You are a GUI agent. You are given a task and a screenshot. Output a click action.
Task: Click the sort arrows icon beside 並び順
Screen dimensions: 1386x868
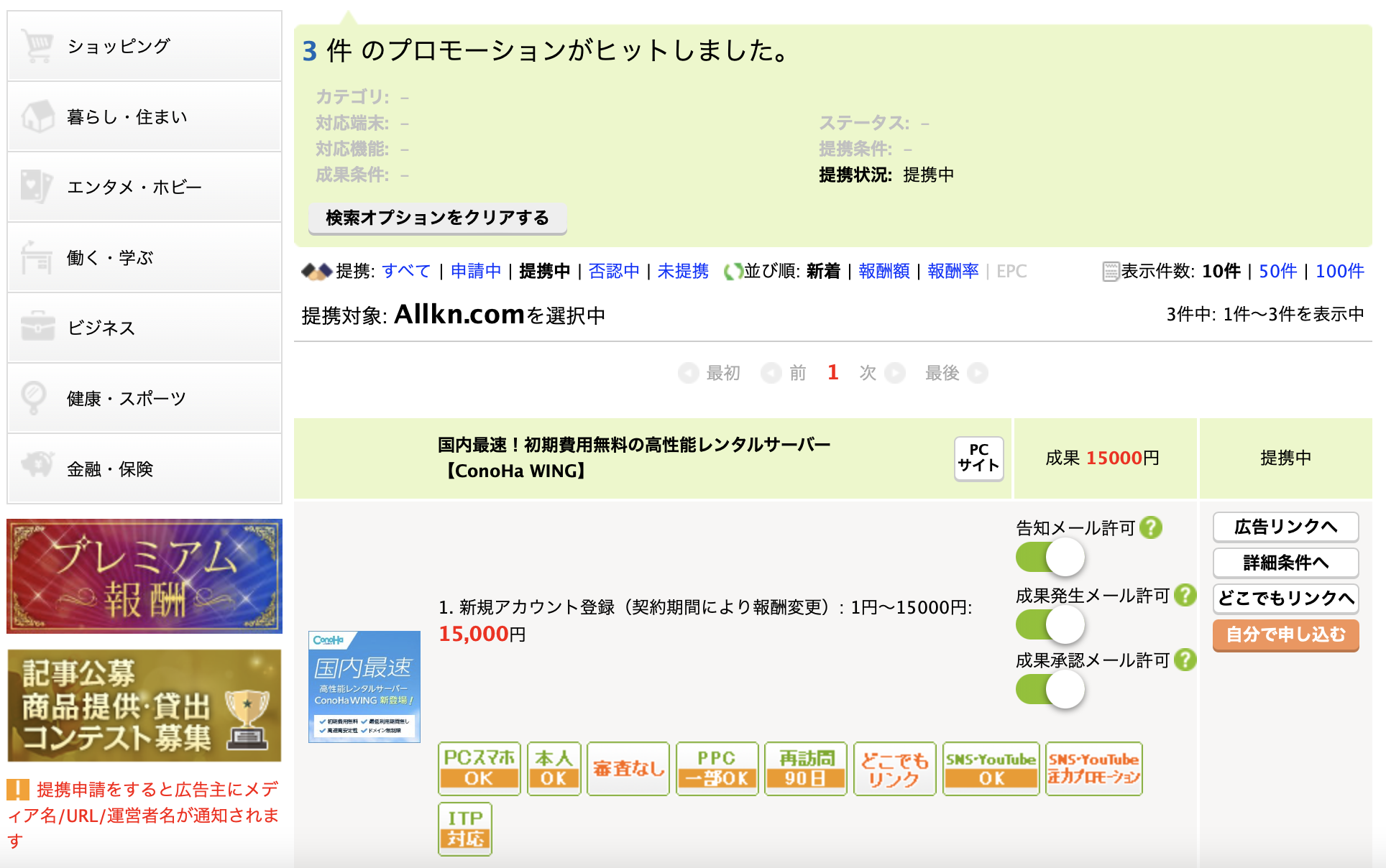(733, 271)
